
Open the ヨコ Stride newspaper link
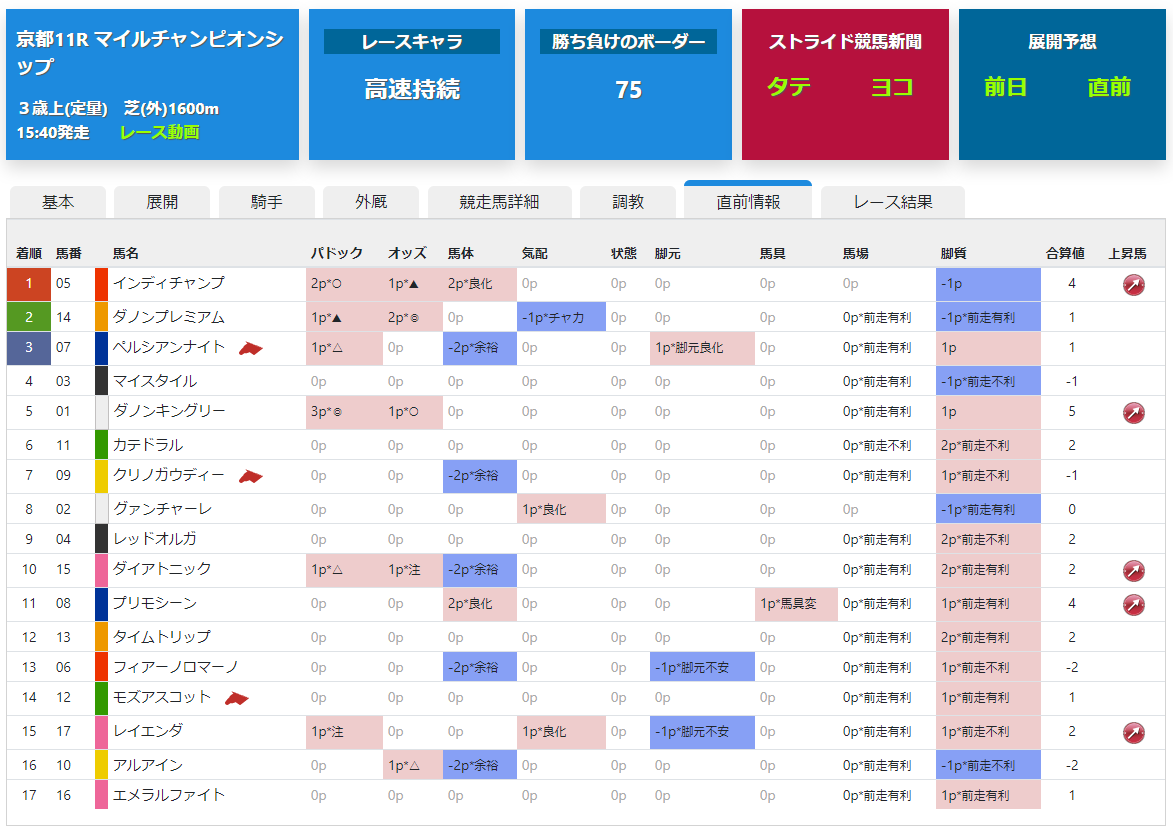pos(892,87)
